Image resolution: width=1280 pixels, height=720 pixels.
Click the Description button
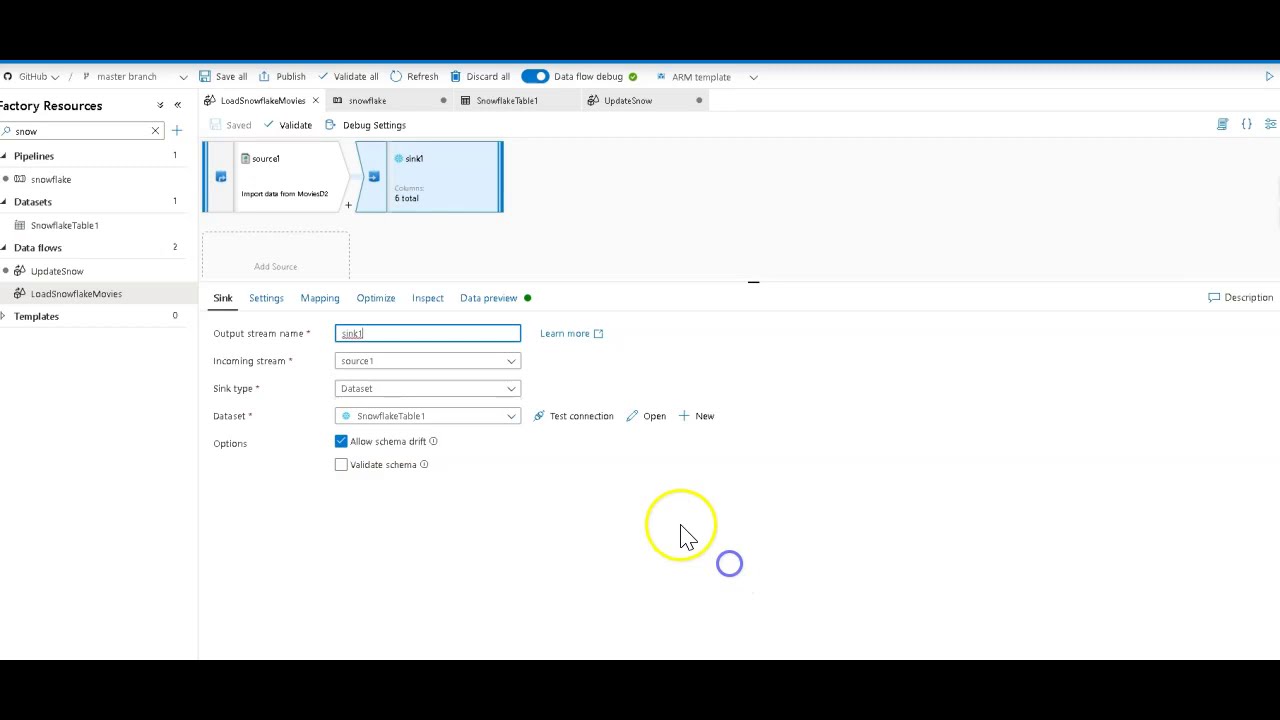click(1240, 297)
